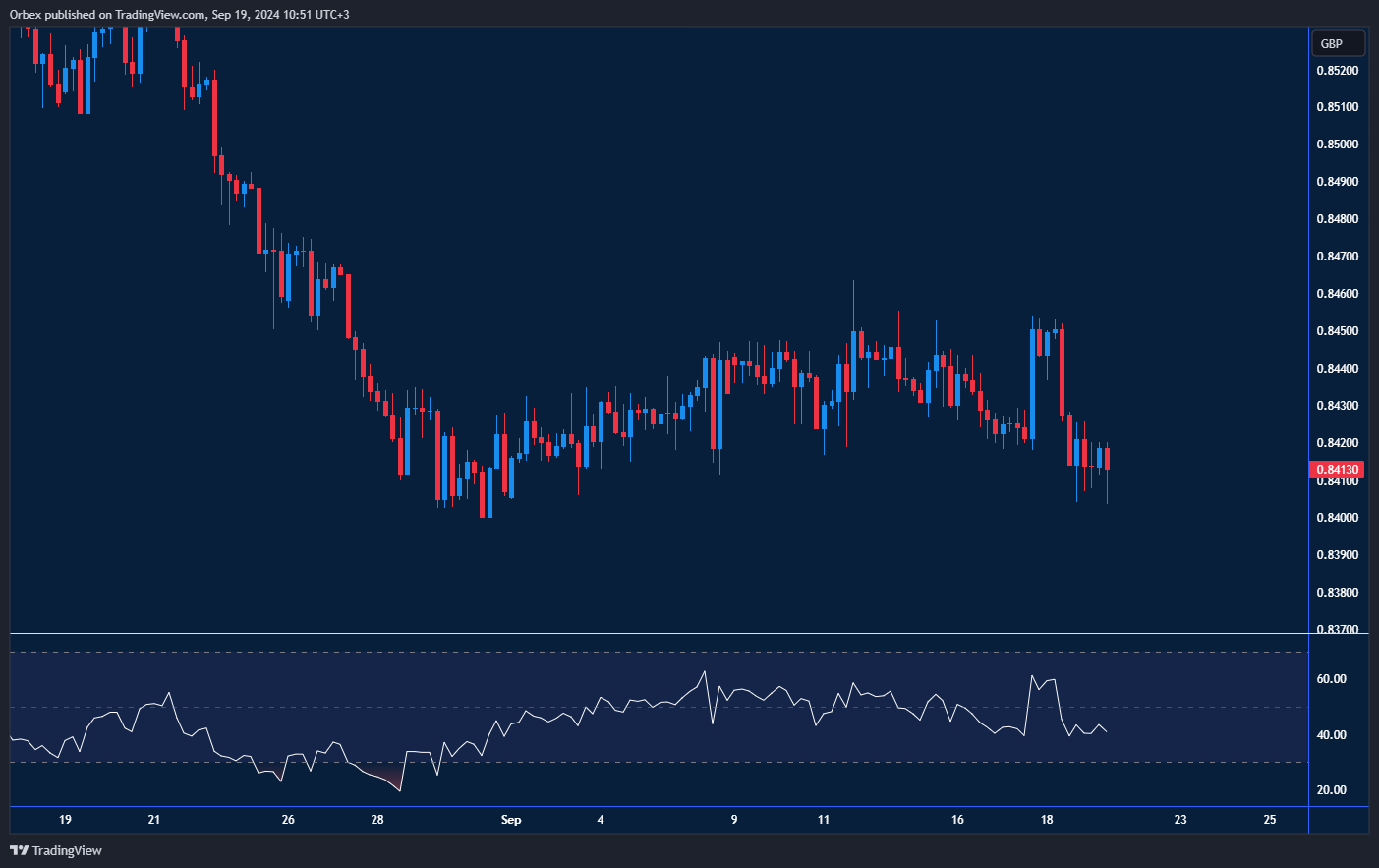Click the TradingView logo icon

coord(19,850)
